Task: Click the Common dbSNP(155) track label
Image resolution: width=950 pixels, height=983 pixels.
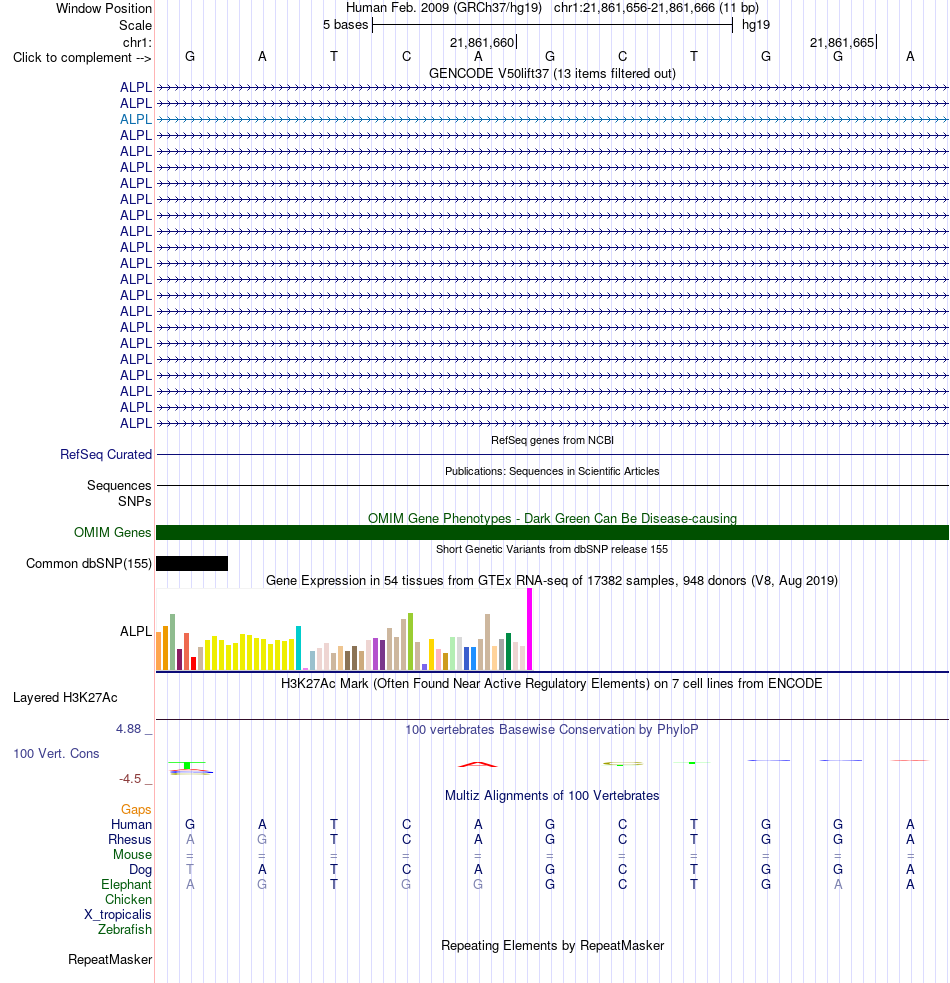Action: click(x=89, y=564)
